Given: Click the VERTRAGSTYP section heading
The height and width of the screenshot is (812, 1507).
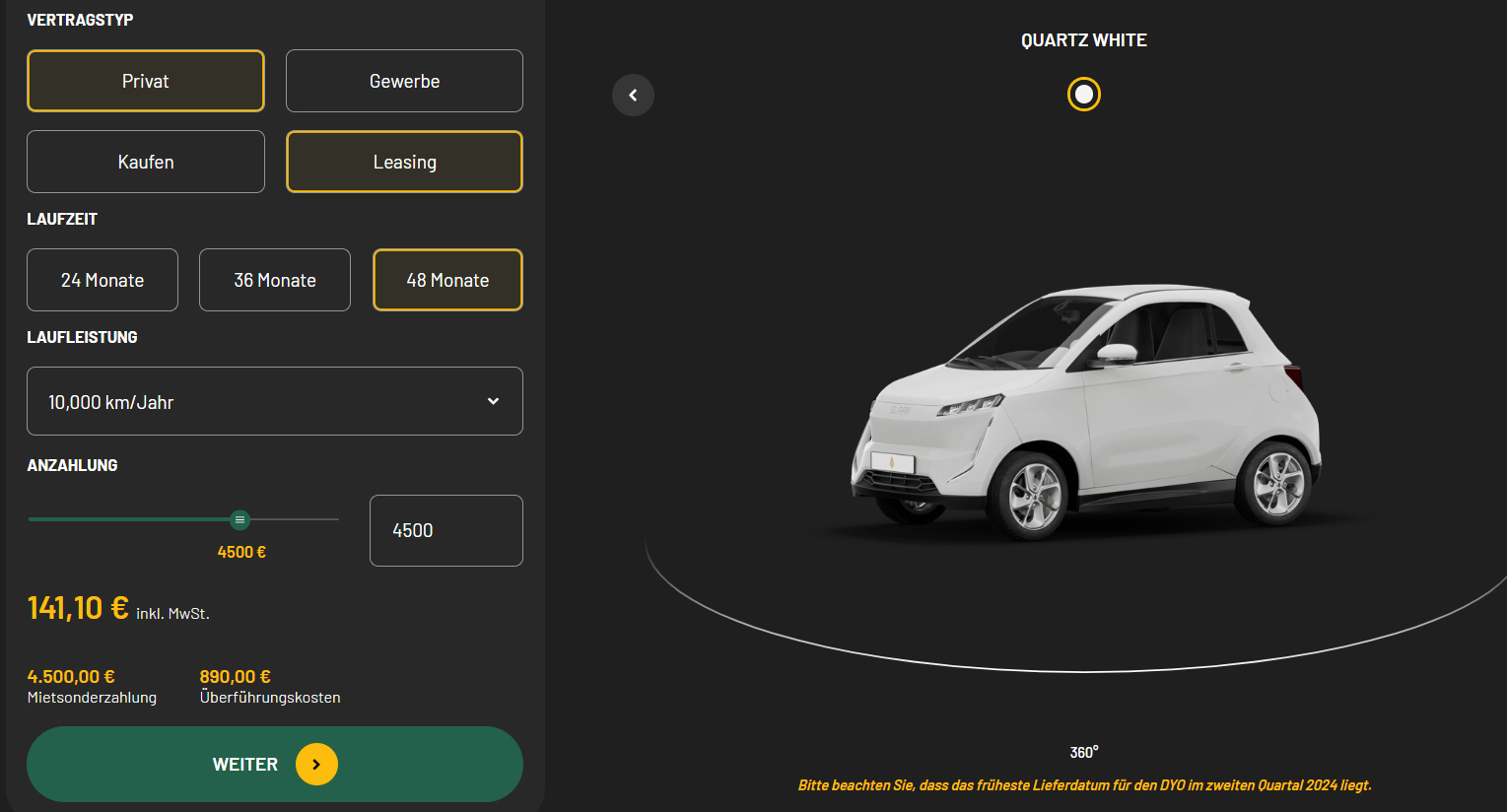Looking at the screenshot, I should point(80,20).
